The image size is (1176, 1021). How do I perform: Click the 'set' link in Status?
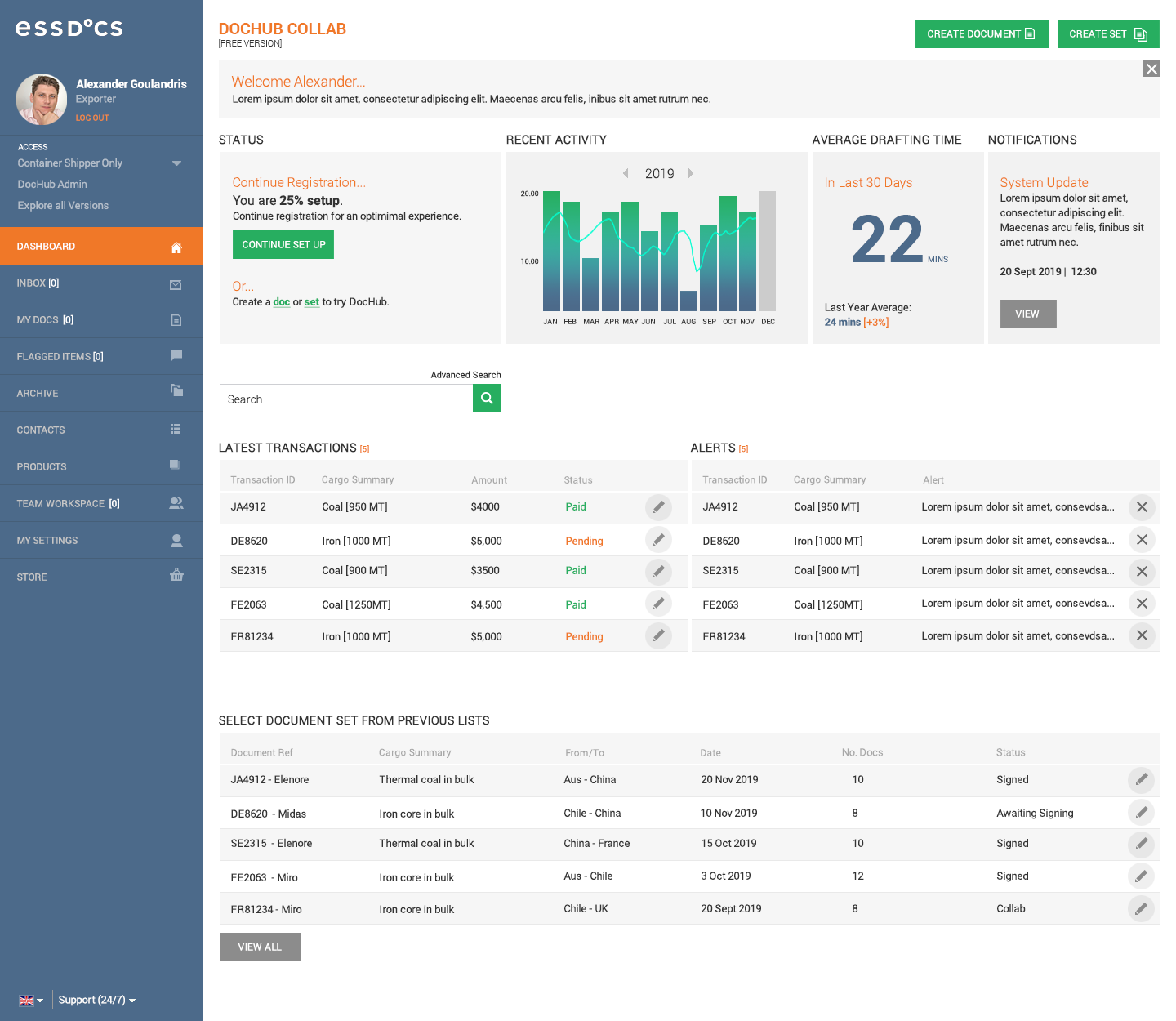tap(312, 302)
